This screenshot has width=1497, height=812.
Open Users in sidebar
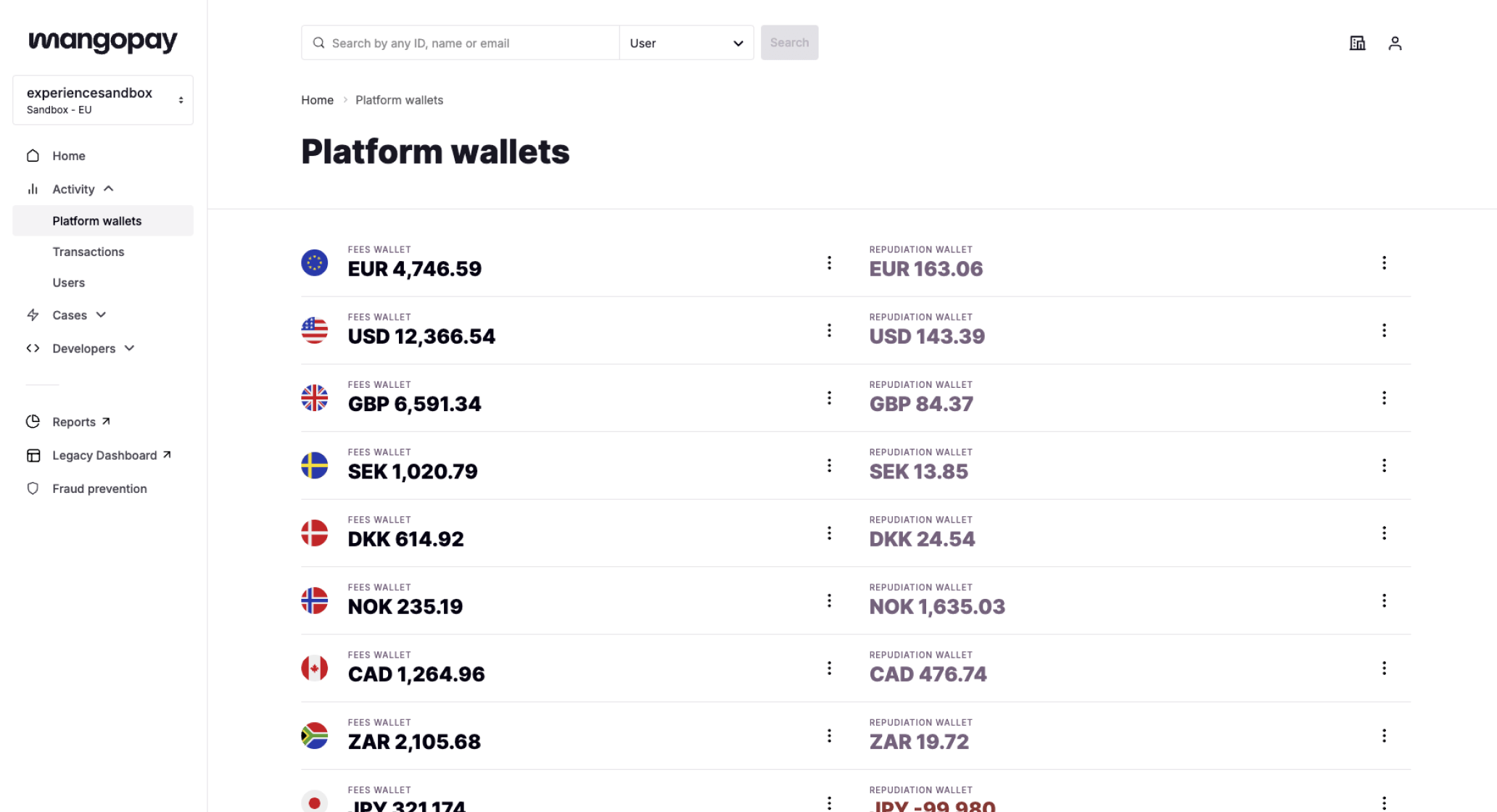[x=68, y=283]
